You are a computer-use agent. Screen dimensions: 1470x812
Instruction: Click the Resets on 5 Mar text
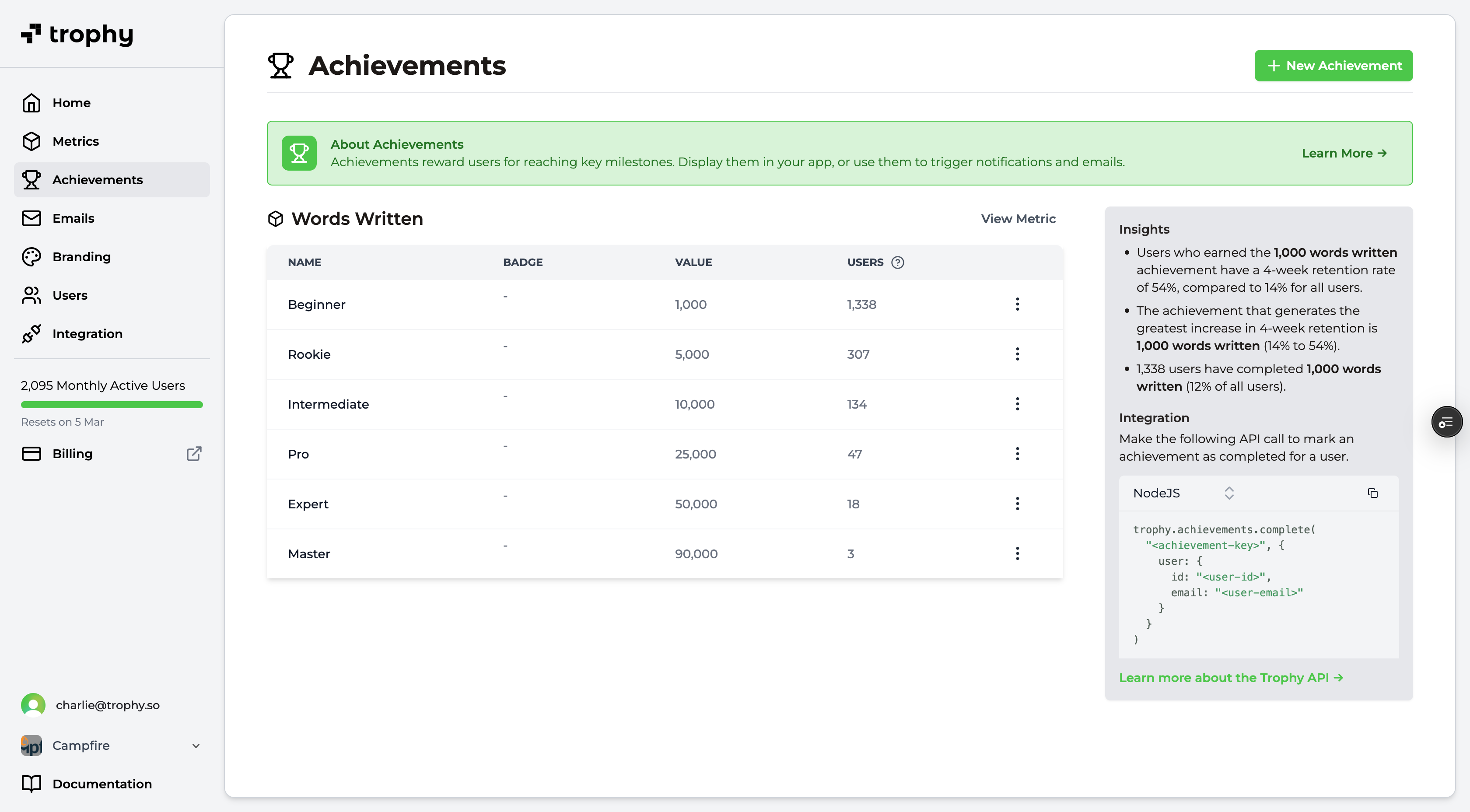point(62,422)
